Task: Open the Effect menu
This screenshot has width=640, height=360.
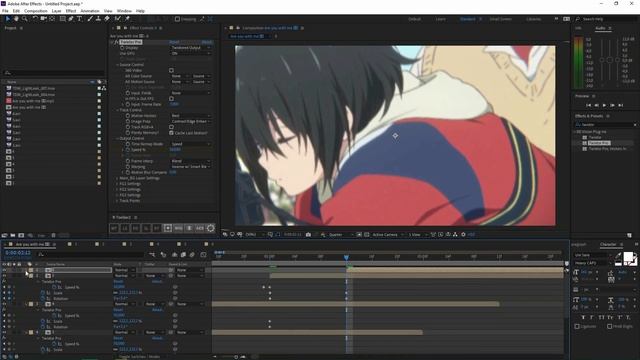Action: (x=71, y=11)
